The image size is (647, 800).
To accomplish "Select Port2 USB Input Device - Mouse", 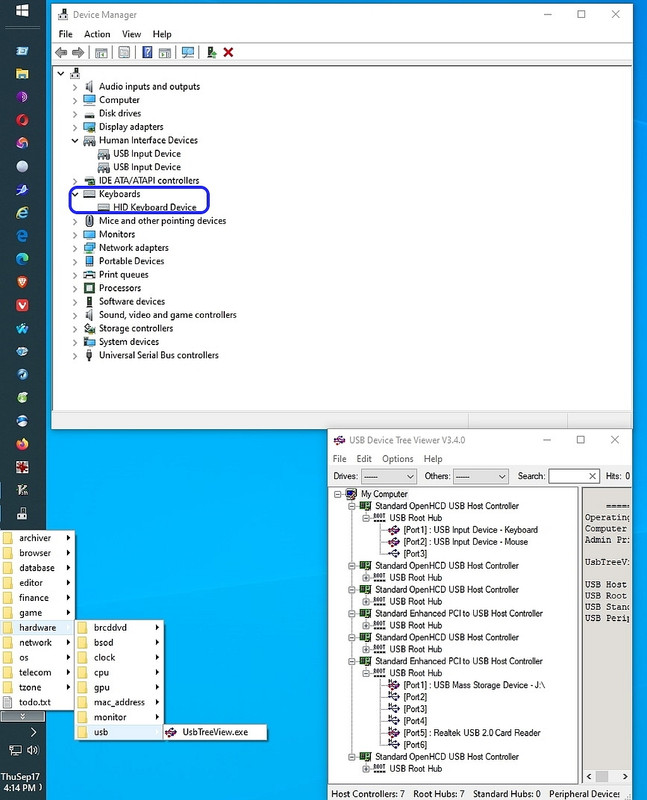I will click(465, 542).
